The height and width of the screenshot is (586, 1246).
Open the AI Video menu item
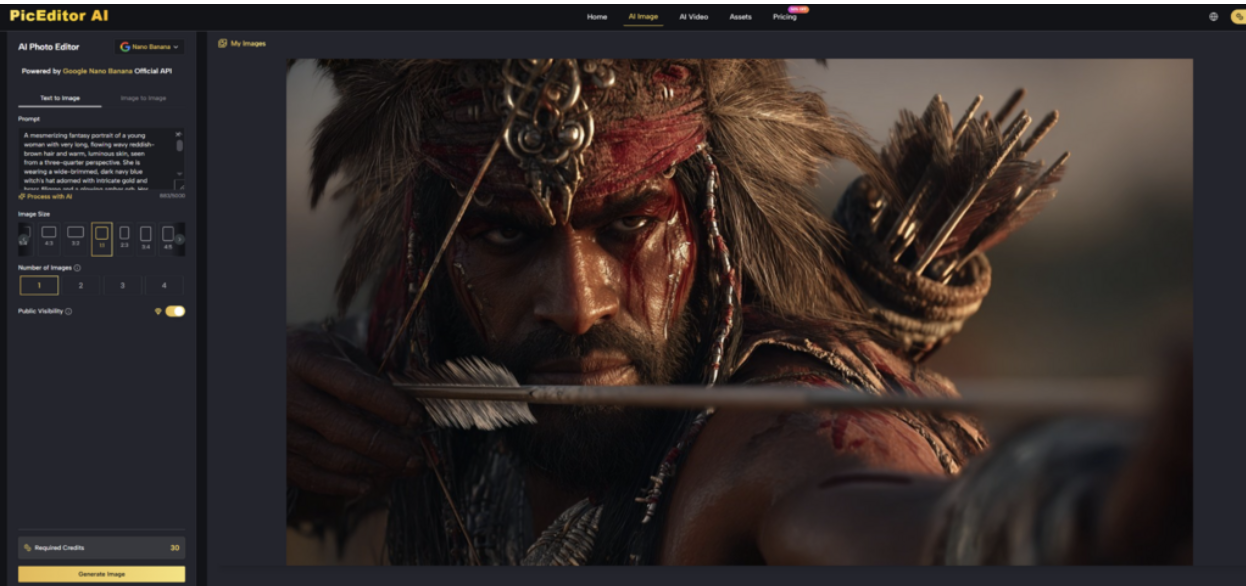(693, 17)
